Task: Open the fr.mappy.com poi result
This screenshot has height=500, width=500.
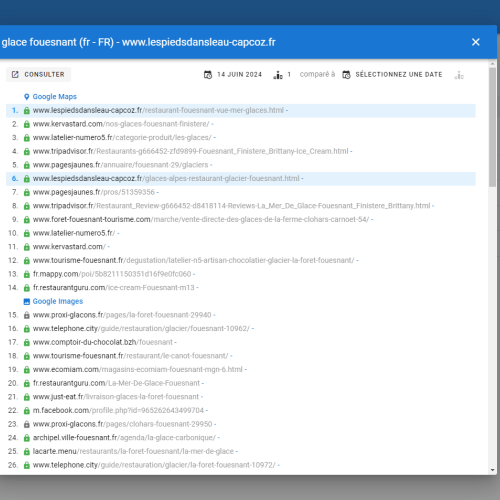Action: click(112, 274)
